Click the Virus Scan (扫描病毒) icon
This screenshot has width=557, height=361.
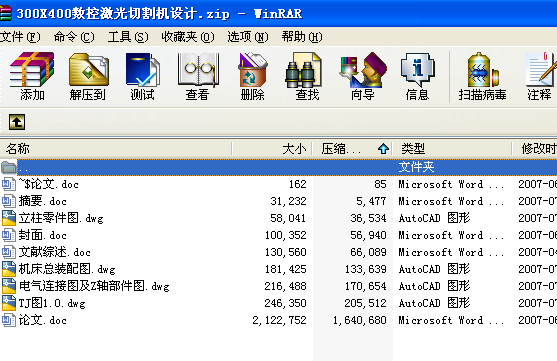click(x=482, y=70)
